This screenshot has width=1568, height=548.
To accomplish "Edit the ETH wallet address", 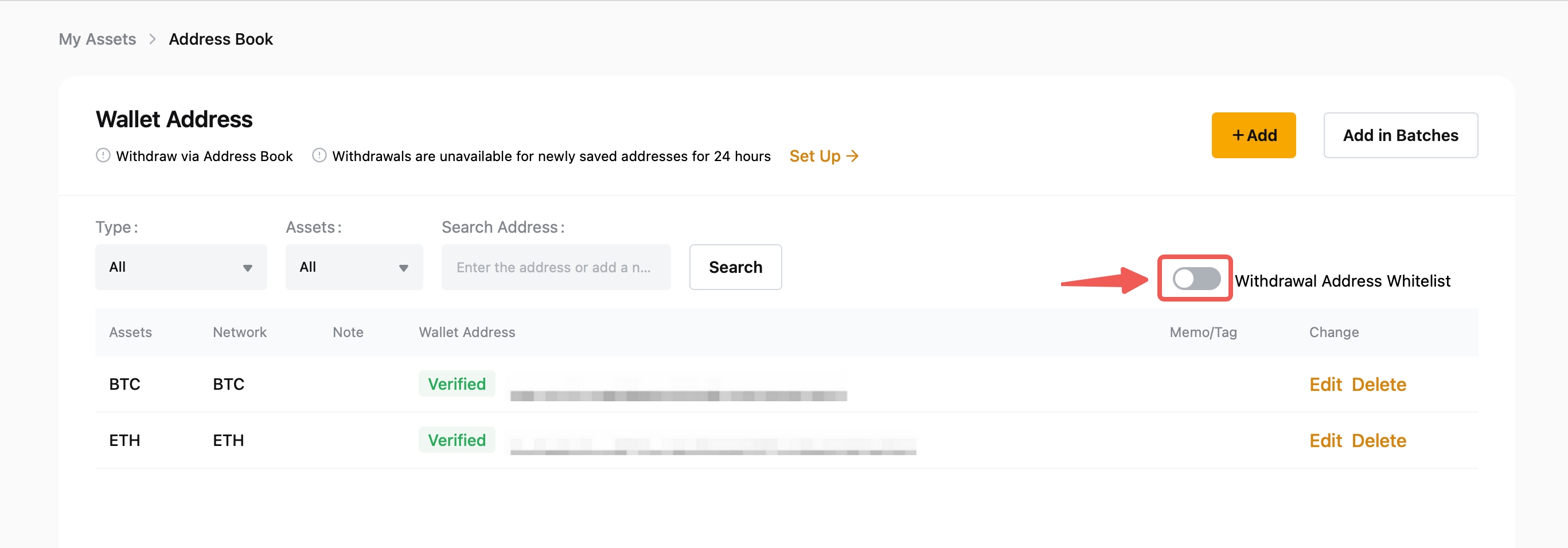I will click(x=1325, y=440).
